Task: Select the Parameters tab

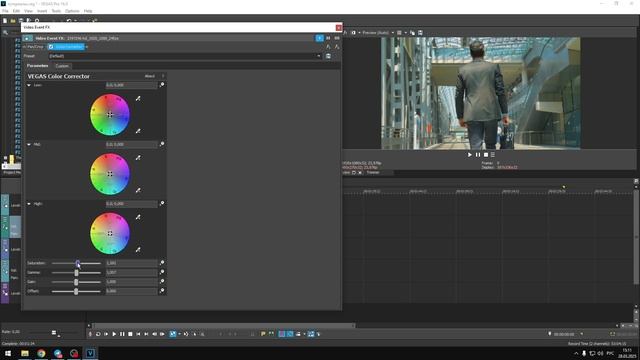Action: pyautogui.click(x=38, y=66)
